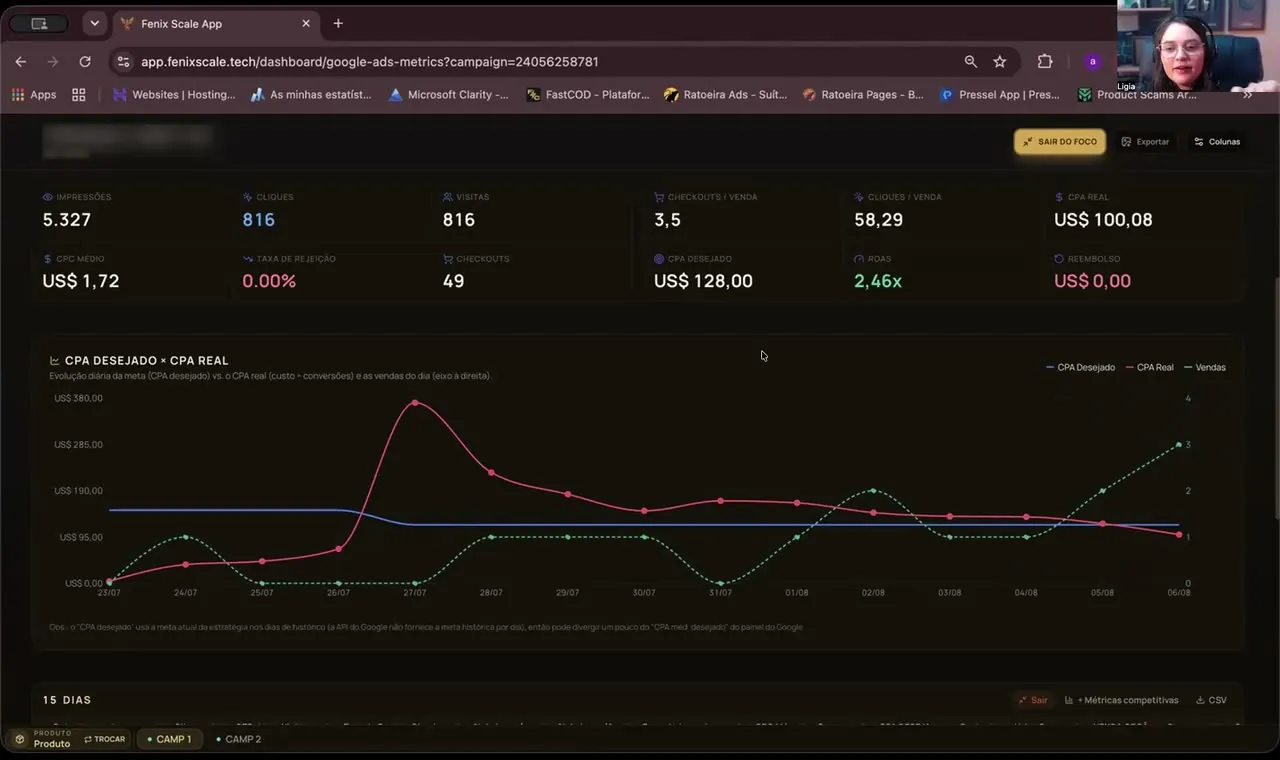Open Métricas competitivas option
This screenshot has height=760, width=1280.
(x=1121, y=700)
